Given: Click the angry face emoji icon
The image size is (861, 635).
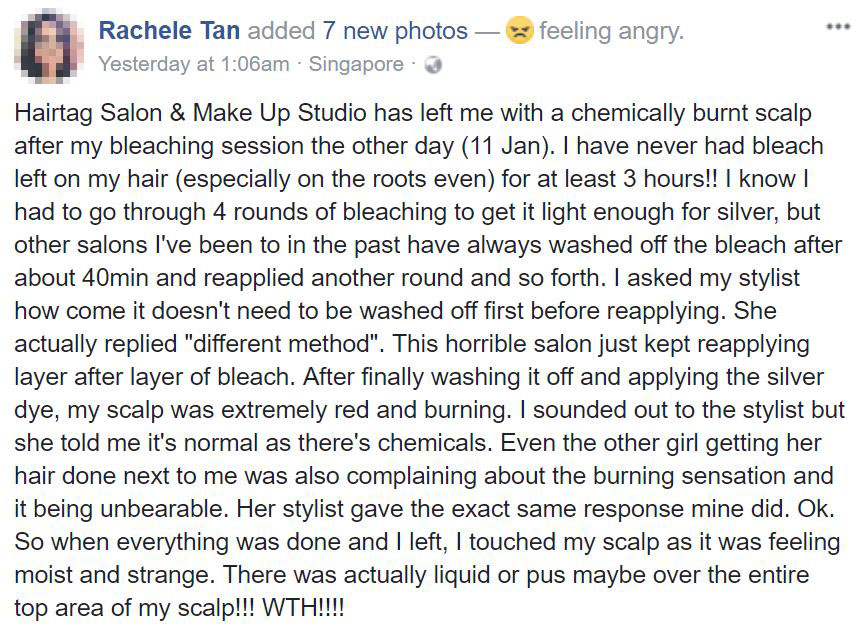Looking at the screenshot, I should click(x=518, y=32).
